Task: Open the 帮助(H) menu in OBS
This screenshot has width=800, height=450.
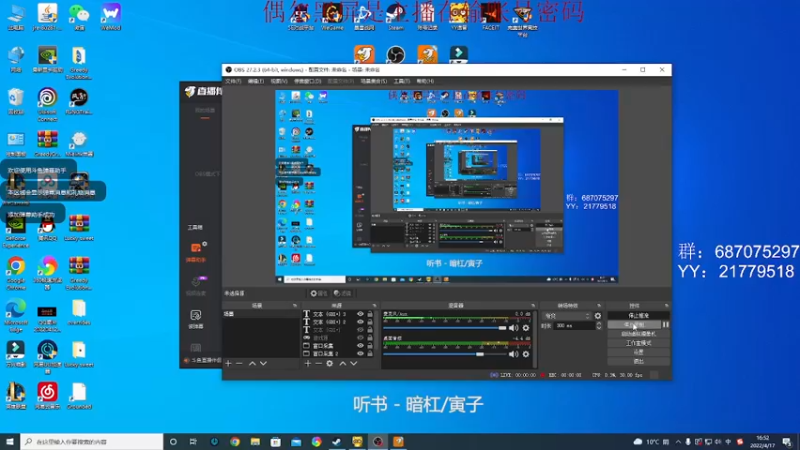Action: click(x=425, y=81)
